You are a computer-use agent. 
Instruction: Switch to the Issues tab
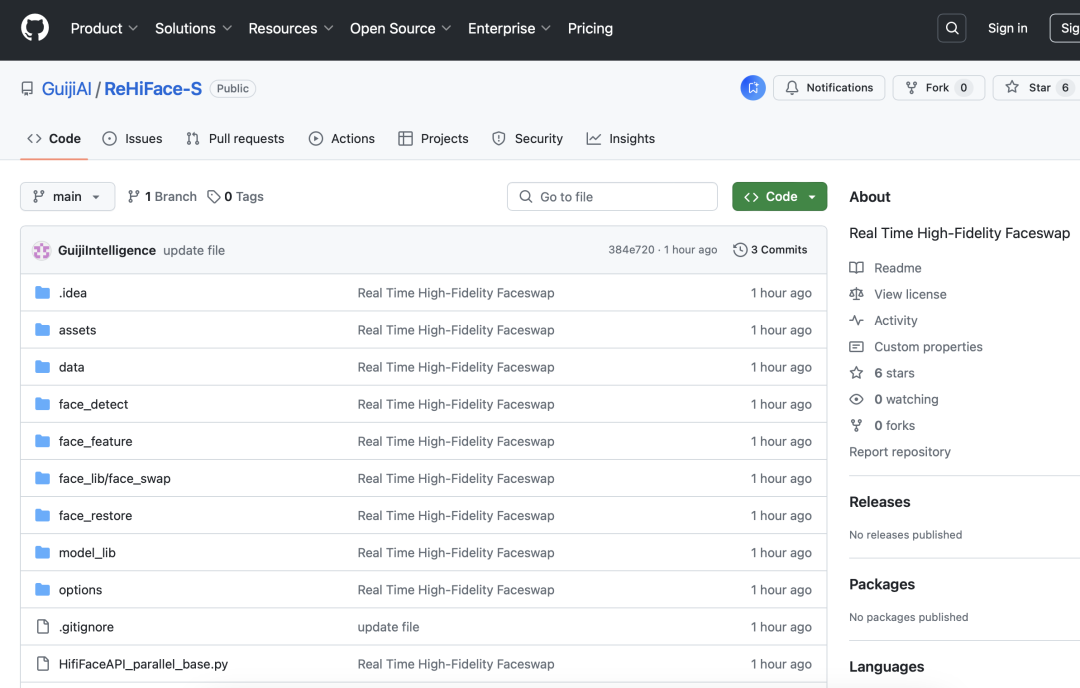click(x=132, y=138)
